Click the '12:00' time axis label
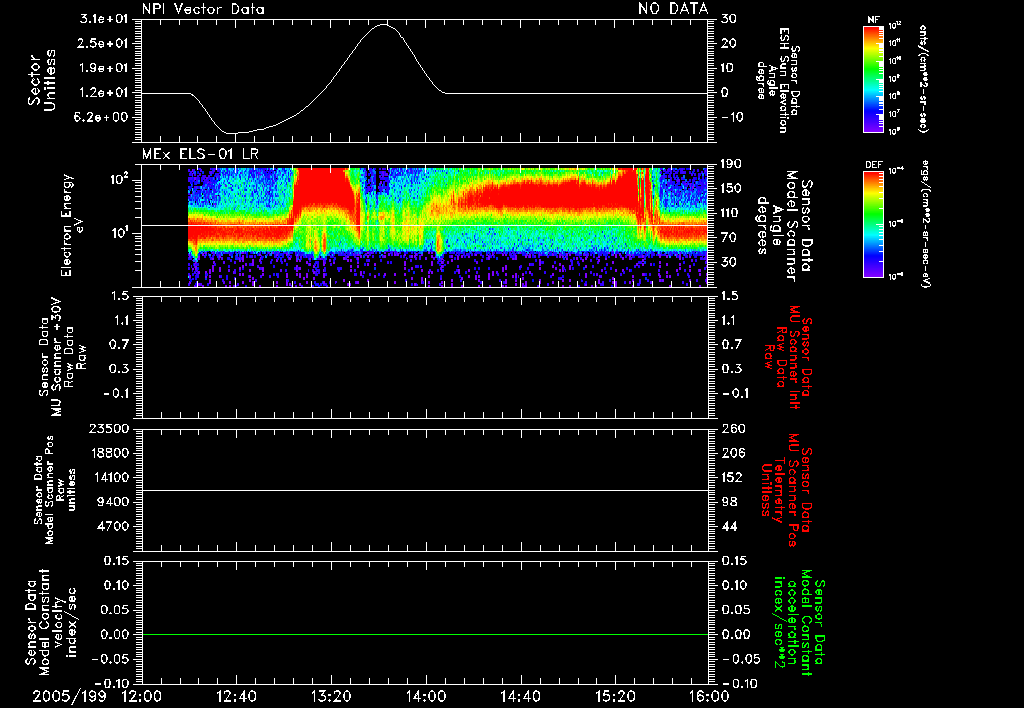Screen dimensions: 1024x708 point(142,696)
